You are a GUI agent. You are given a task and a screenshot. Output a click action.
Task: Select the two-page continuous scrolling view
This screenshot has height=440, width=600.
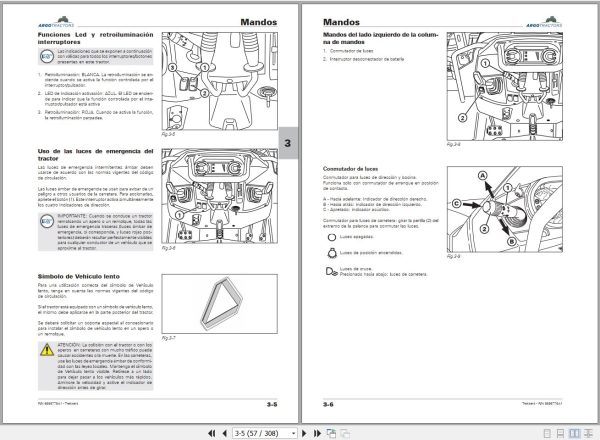pyautogui.click(x=588, y=433)
